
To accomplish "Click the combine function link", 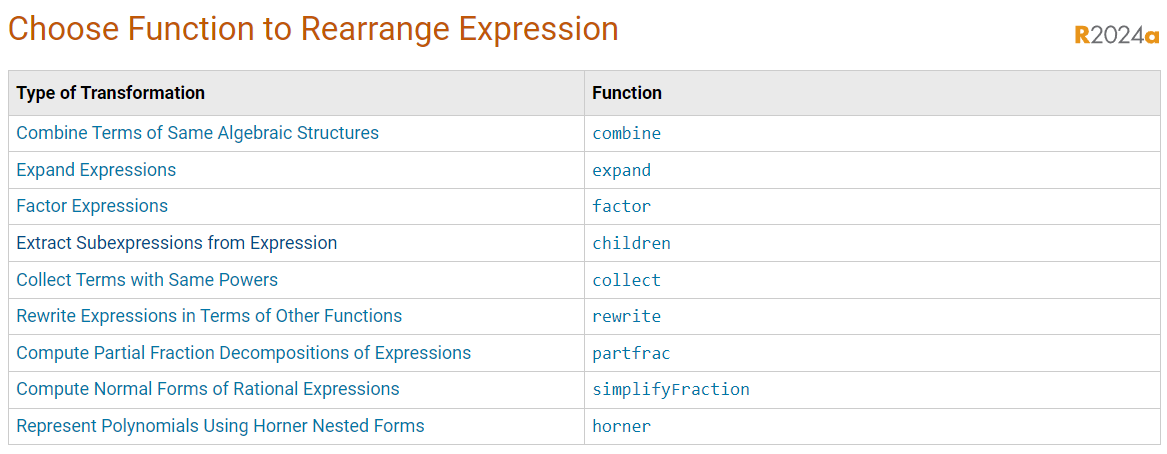I will click(627, 134).
